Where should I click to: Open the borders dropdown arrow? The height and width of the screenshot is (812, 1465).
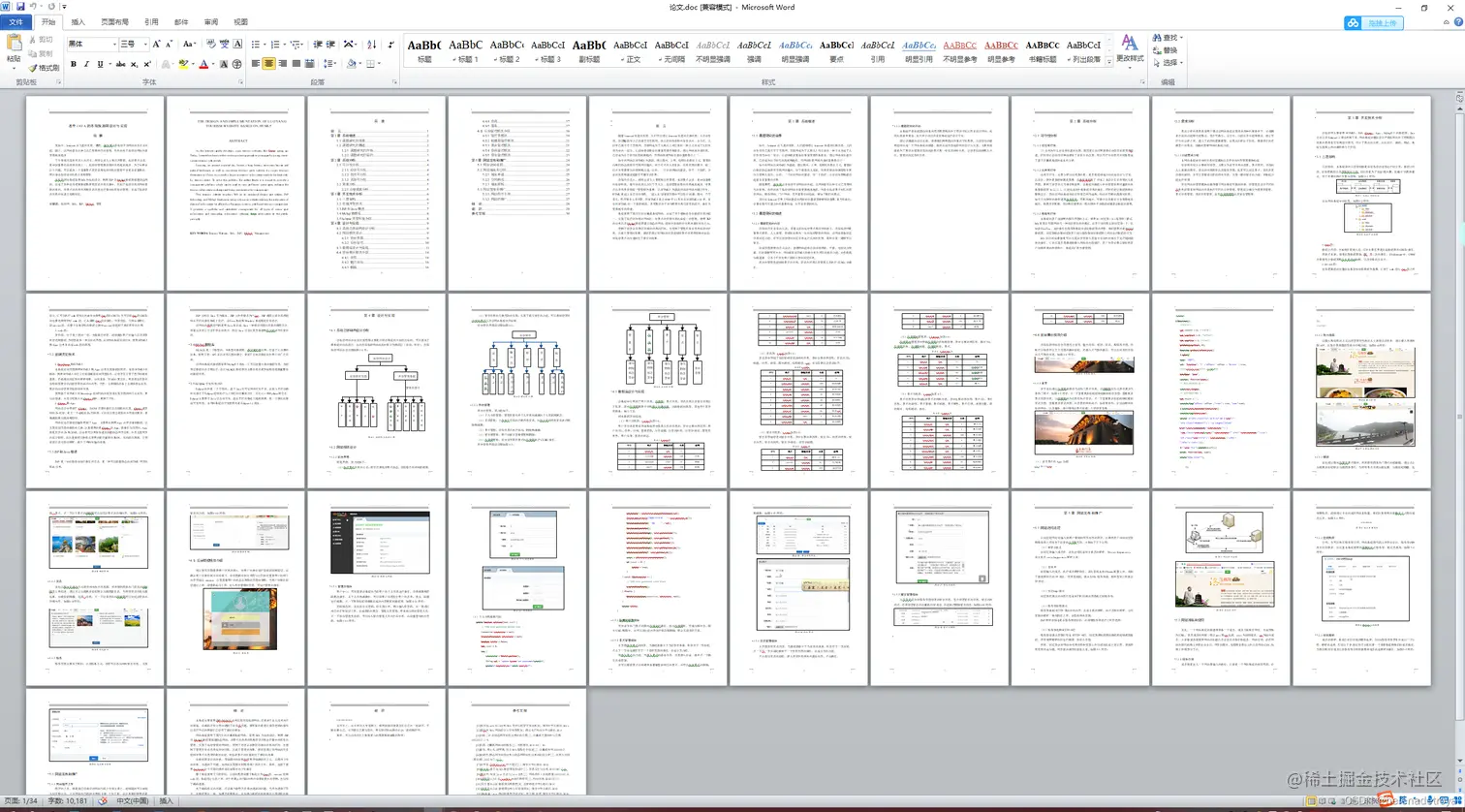pos(379,64)
